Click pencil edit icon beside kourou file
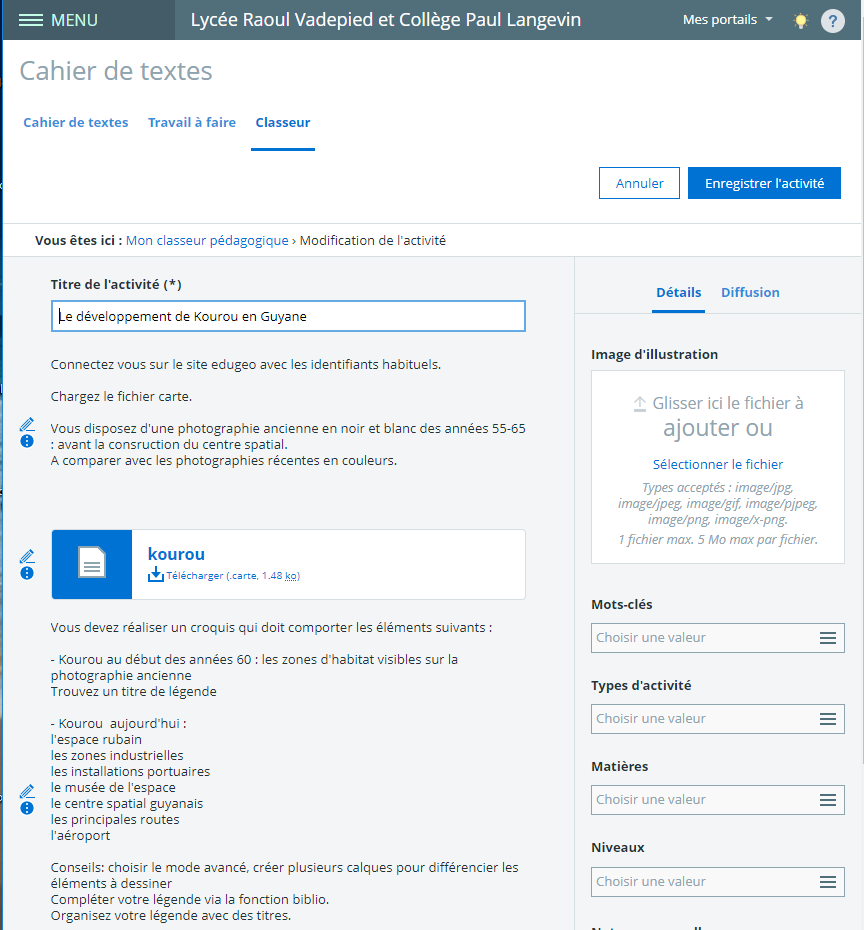Image resolution: width=864 pixels, height=930 pixels. [27, 556]
